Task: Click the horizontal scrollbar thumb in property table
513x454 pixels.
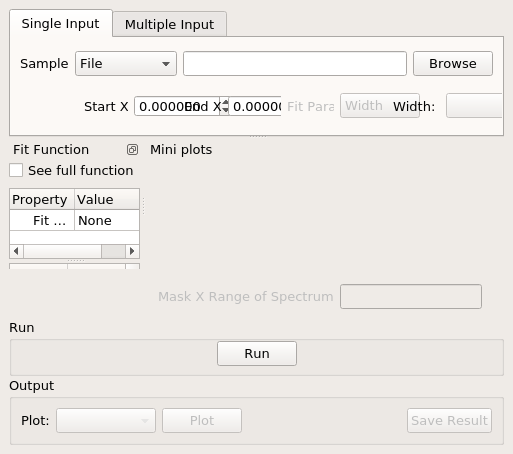Action: (113, 251)
